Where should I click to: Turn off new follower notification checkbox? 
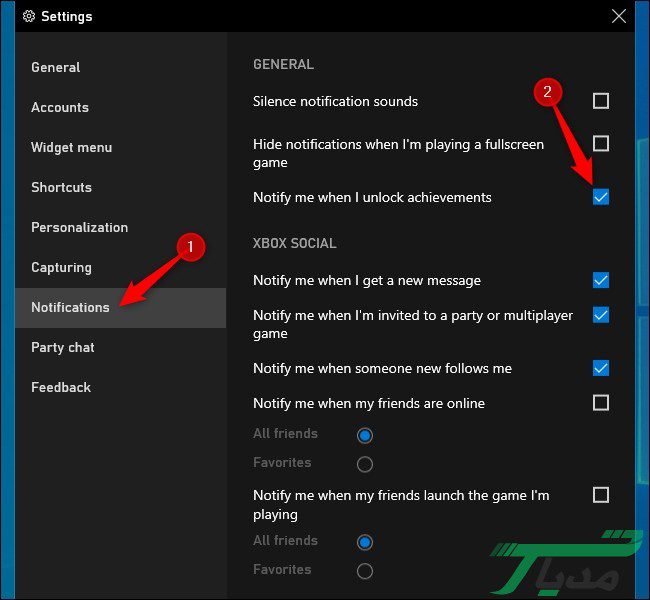pyautogui.click(x=601, y=368)
